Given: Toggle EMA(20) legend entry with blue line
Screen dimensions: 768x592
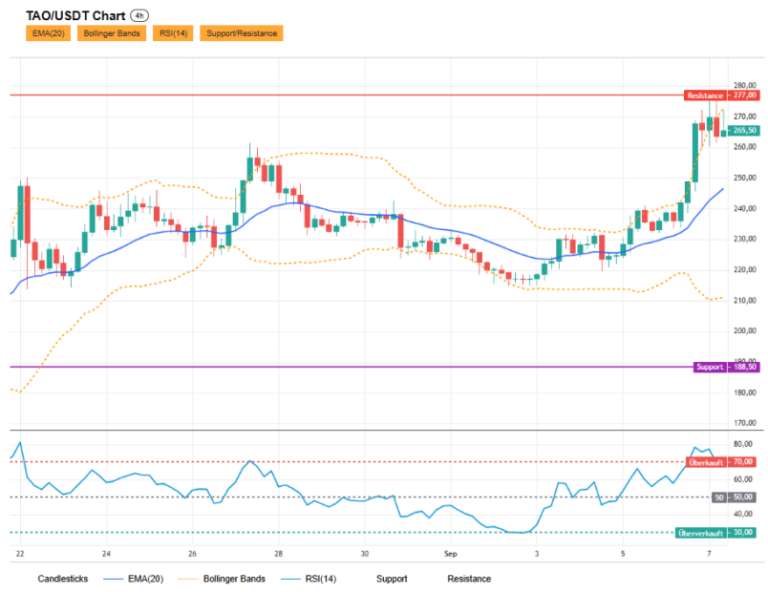Looking at the screenshot, I should (134, 579).
